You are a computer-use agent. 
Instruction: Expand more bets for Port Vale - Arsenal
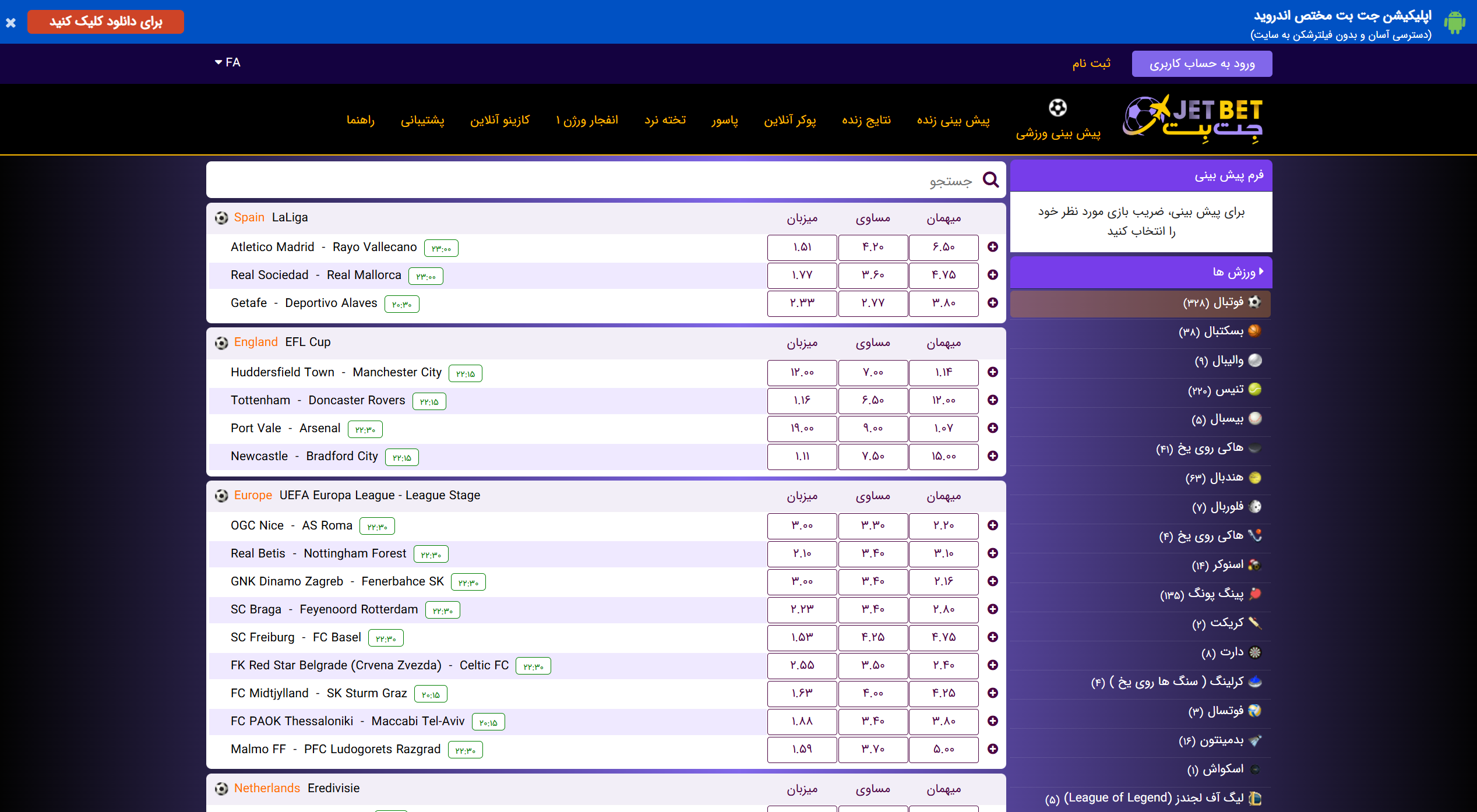[x=993, y=428]
